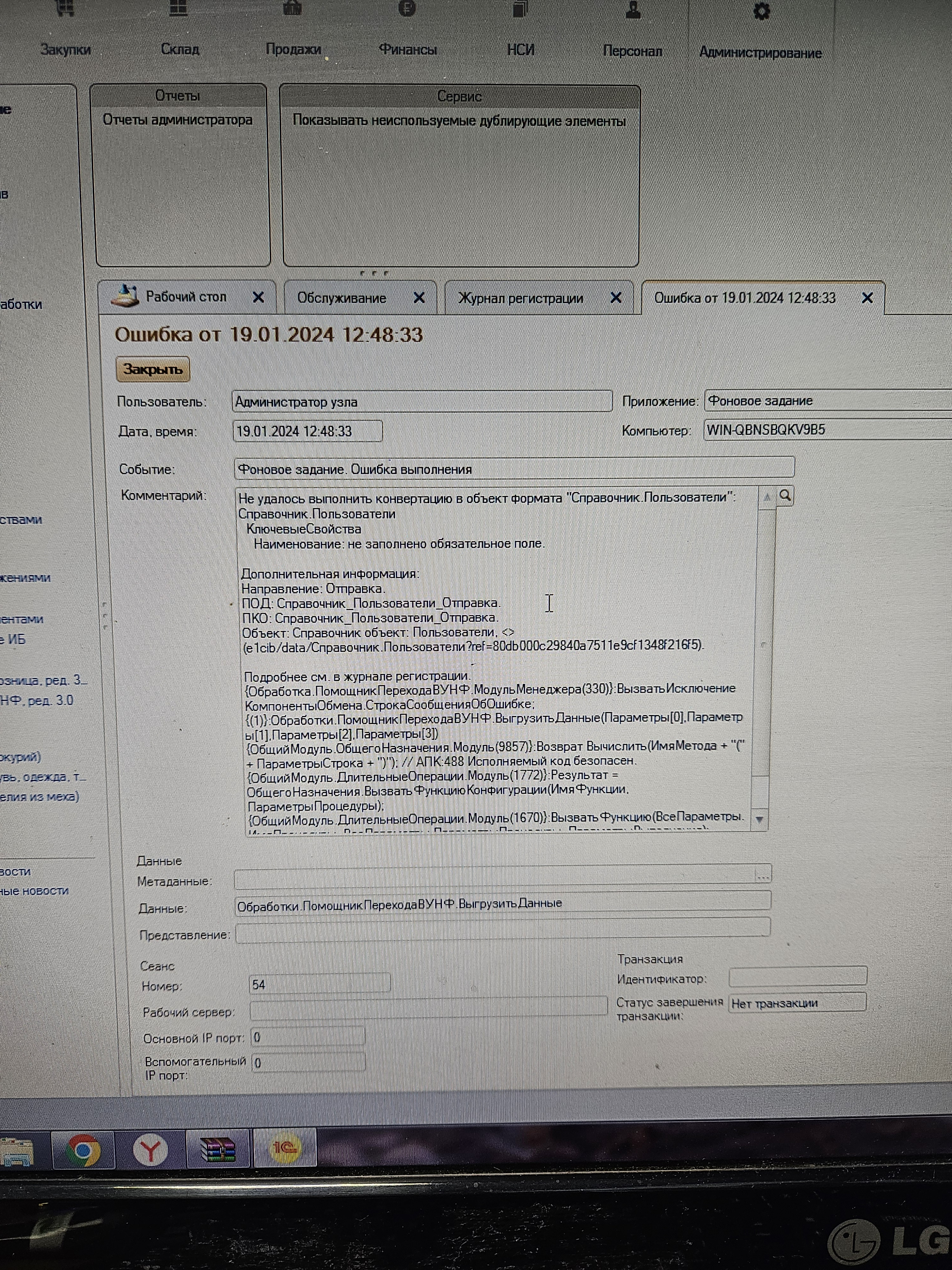Open the Склад section
The width and height of the screenshot is (952, 1270).
(x=180, y=50)
